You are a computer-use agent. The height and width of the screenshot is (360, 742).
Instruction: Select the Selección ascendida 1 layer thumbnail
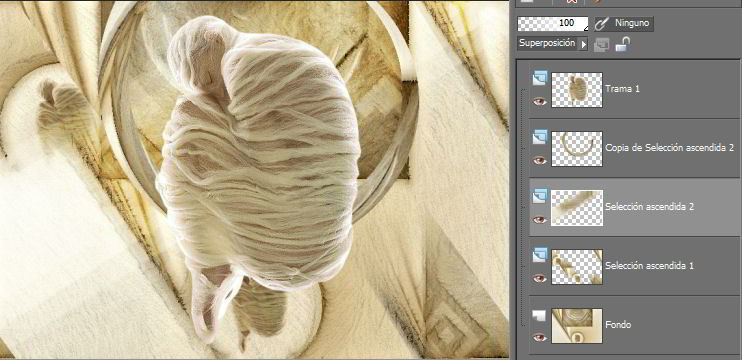pyautogui.click(x=577, y=267)
